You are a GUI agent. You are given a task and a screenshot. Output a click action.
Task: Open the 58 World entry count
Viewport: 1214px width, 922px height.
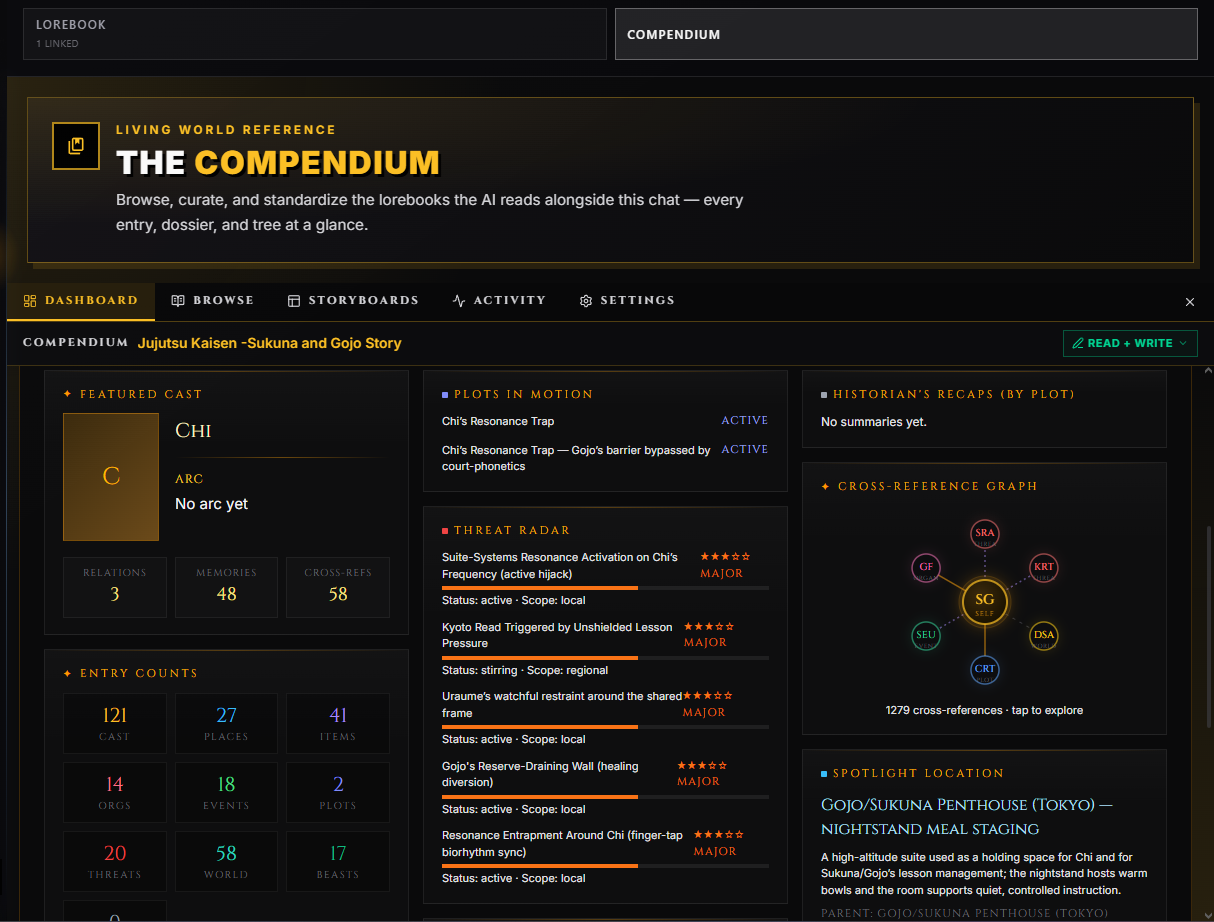click(x=227, y=861)
